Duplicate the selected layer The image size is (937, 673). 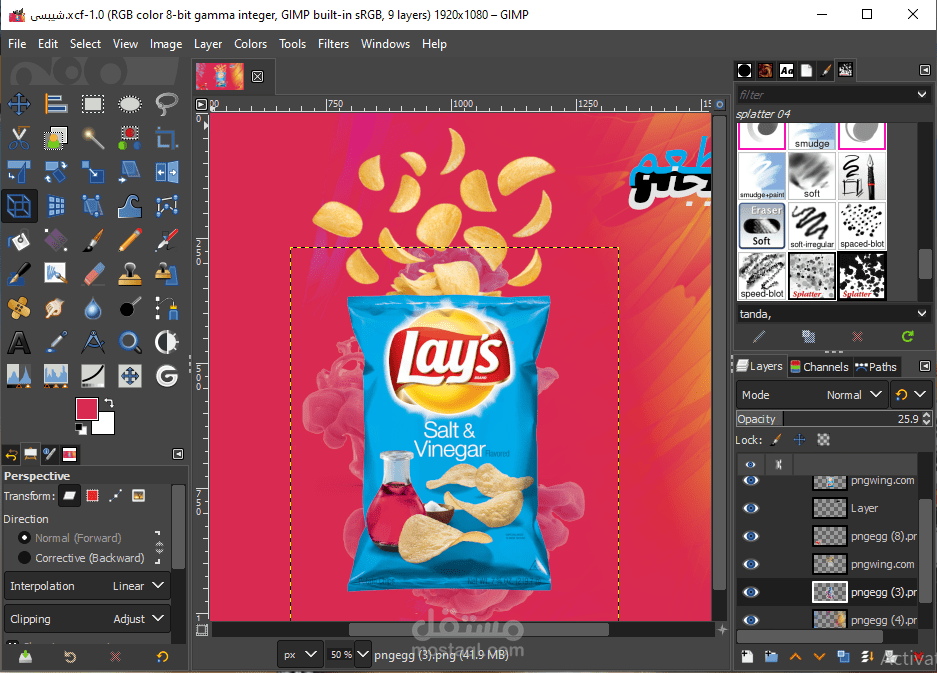844,657
